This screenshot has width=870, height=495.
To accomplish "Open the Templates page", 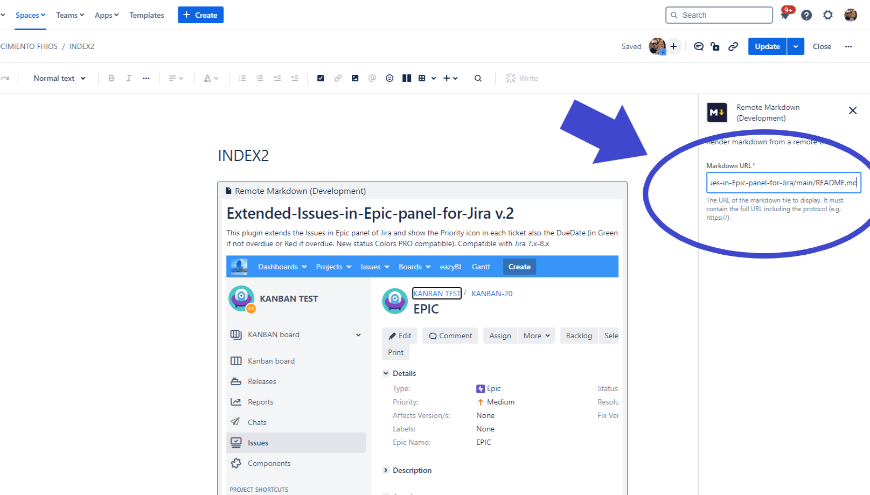I will [x=146, y=15].
